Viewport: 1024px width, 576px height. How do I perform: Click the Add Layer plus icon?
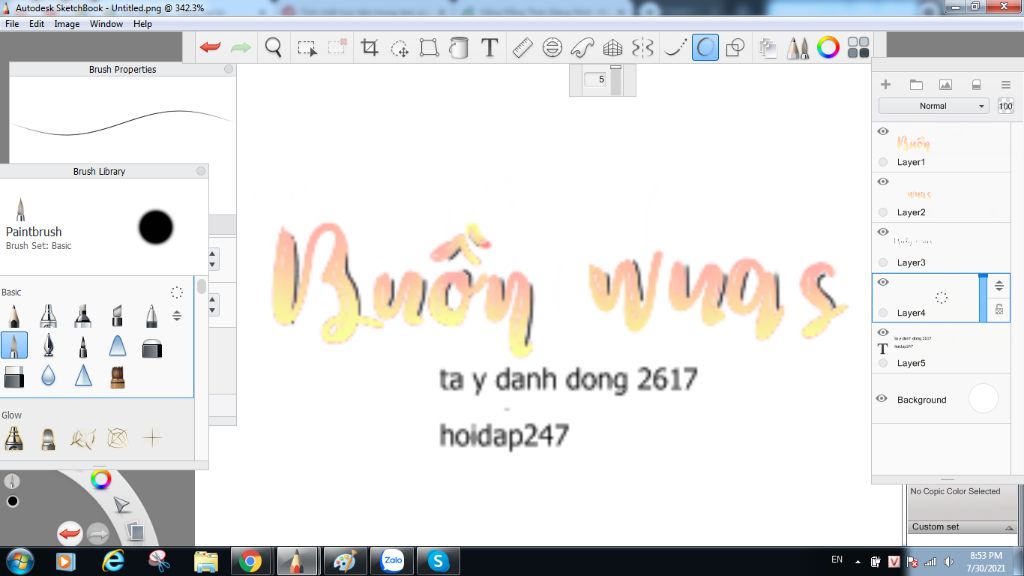[x=885, y=84]
